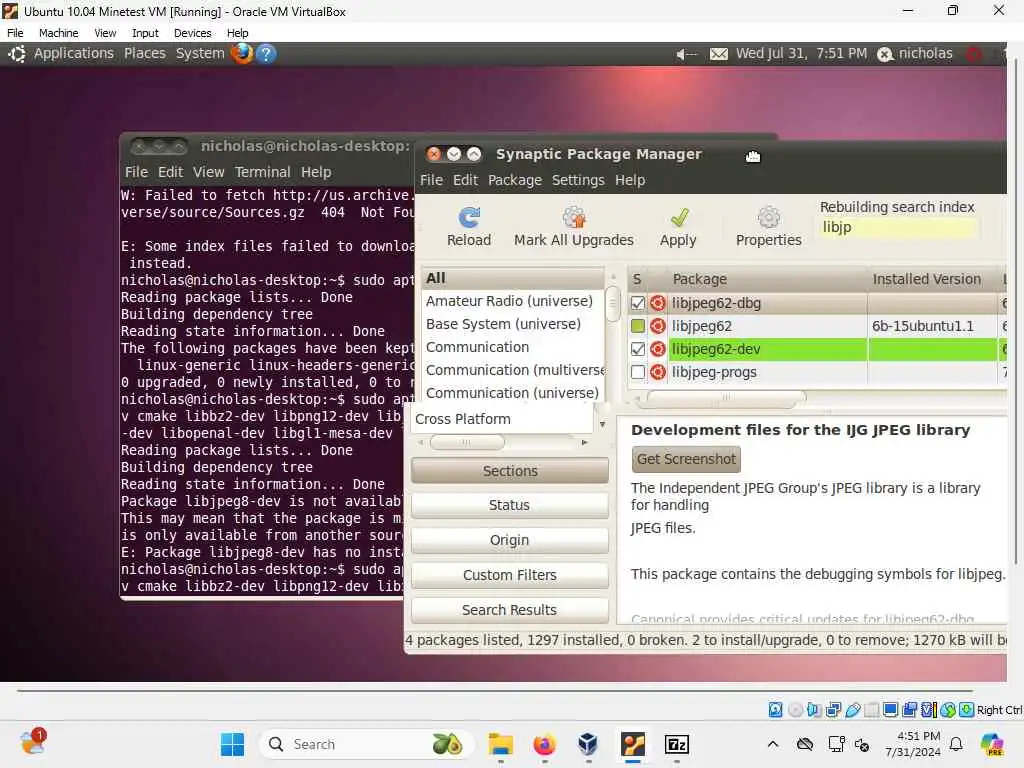Open Firefox from the Windows taskbar
1024x768 pixels.
pyautogui.click(x=544, y=744)
